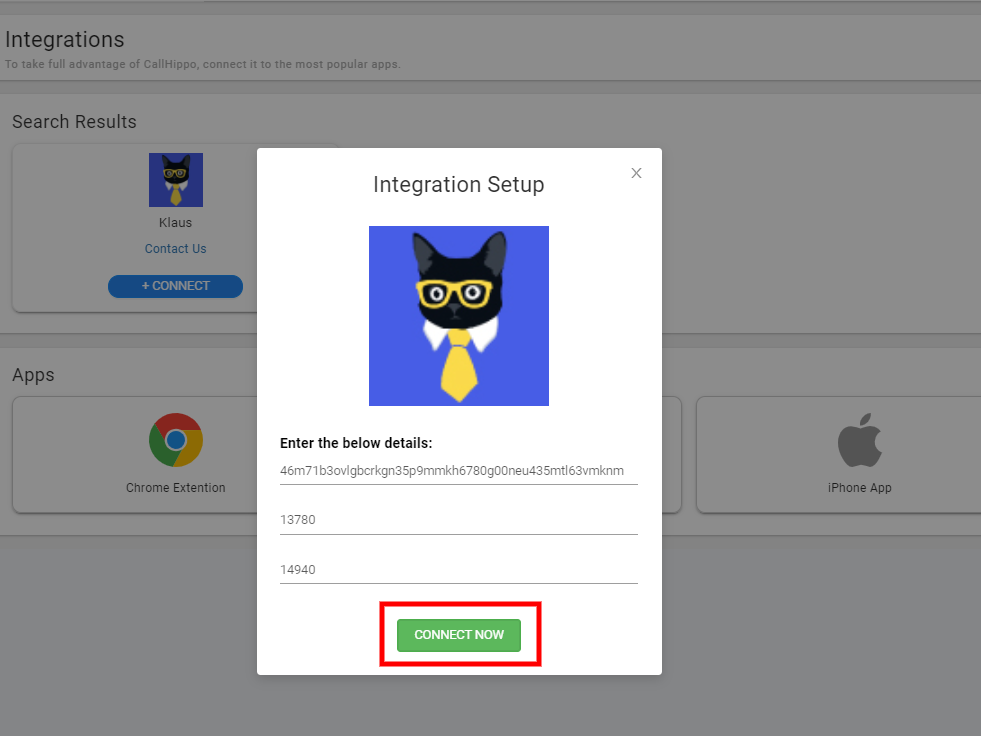Close the Integration Setup dialog
This screenshot has width=981, height=736.
[x=636, y=173]
